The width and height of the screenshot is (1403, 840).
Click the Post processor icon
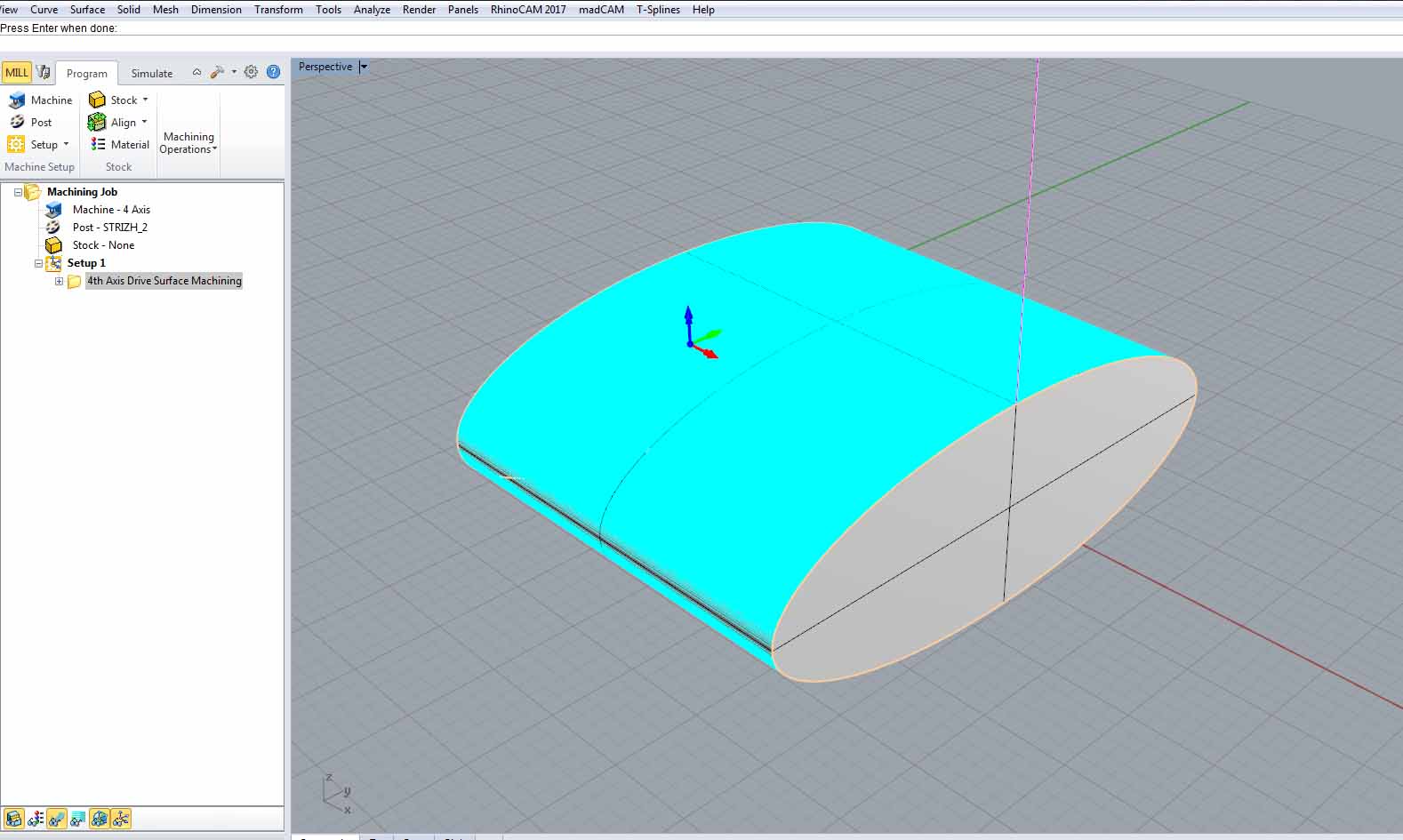(17, 123)
